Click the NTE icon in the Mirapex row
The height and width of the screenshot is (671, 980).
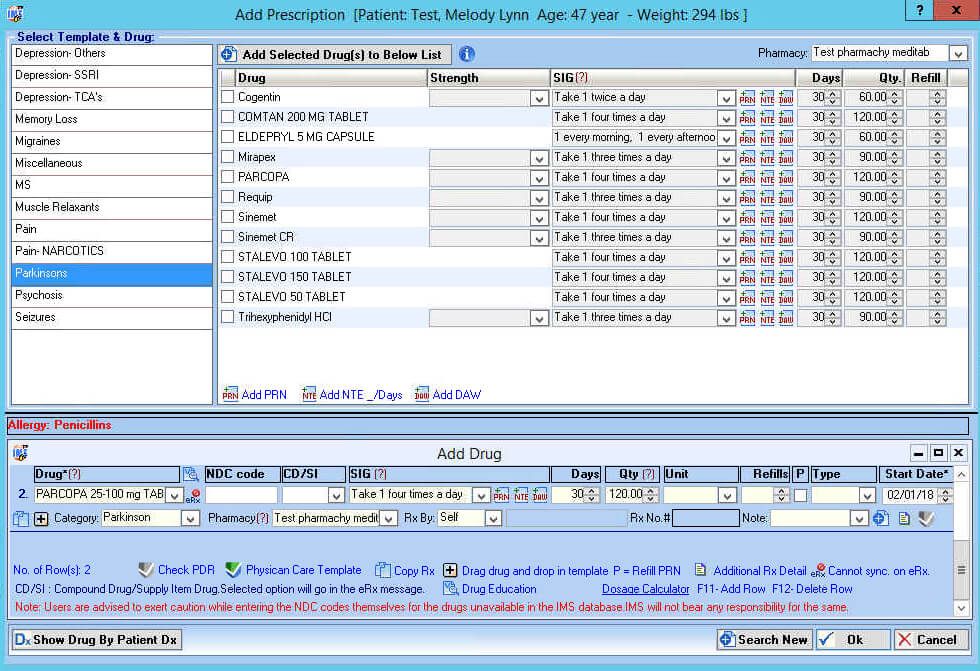(767, 158)
